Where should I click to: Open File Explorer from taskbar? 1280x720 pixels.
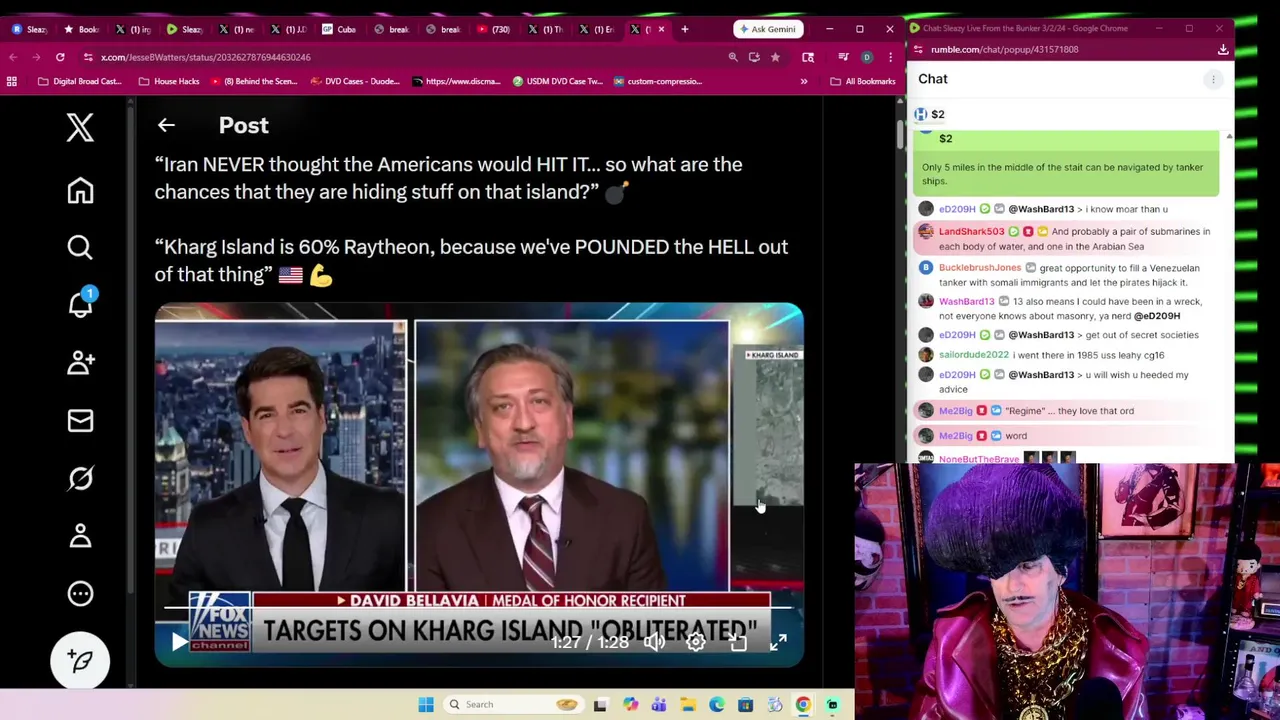click(x=688, y=704)
